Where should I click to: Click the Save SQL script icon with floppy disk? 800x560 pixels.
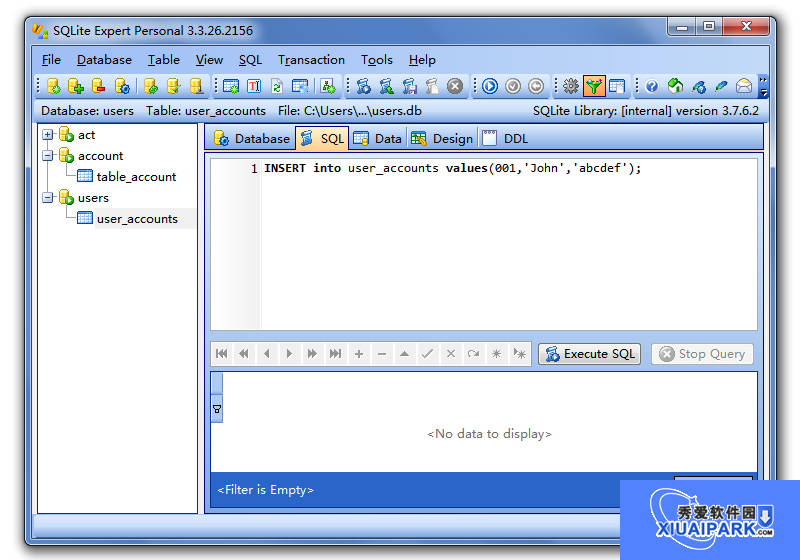[409, 86]
